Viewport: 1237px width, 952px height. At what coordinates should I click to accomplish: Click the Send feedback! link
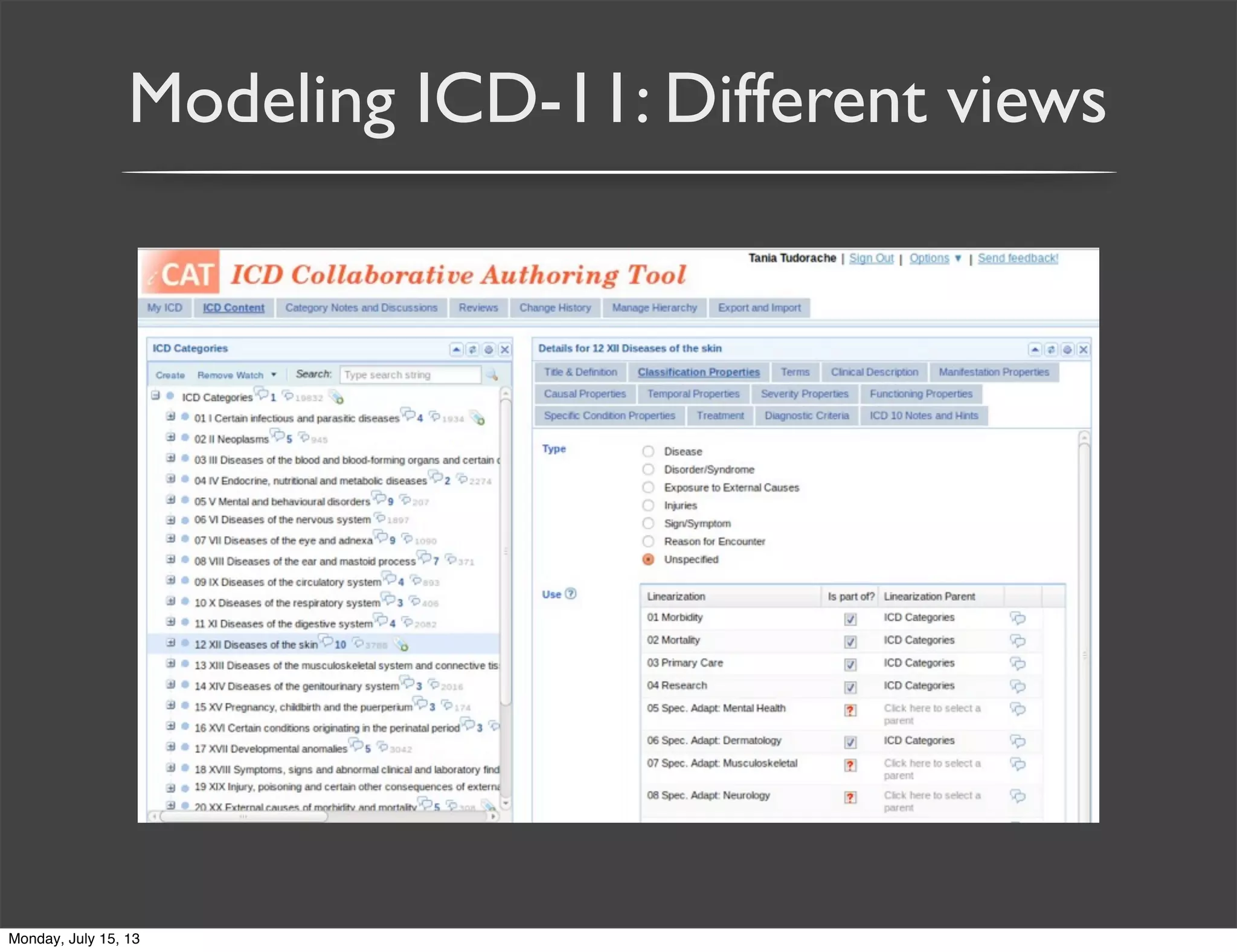pos(1018,259)
